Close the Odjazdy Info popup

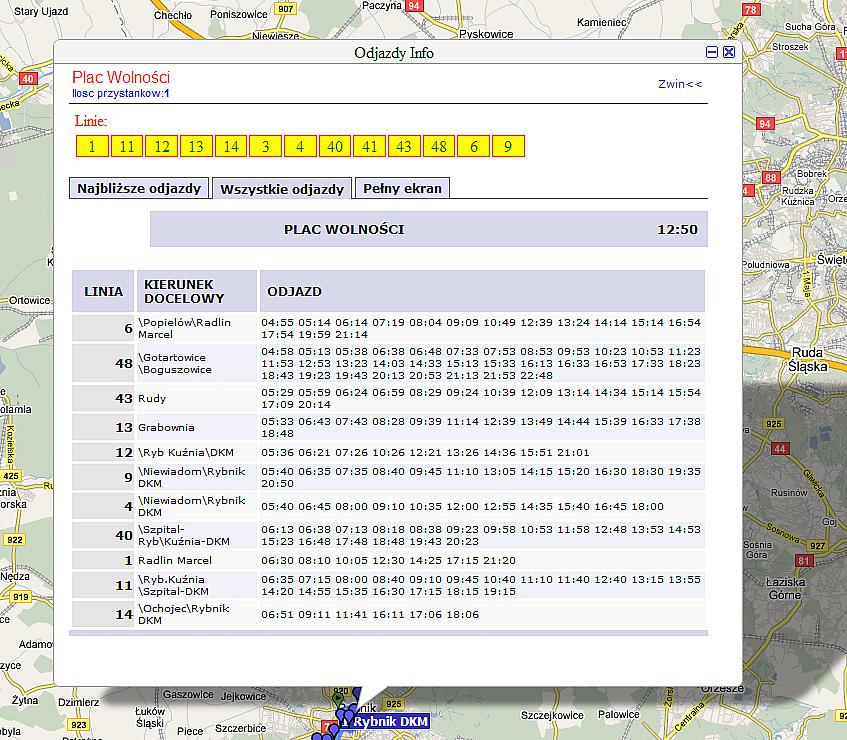coord(729,52)
